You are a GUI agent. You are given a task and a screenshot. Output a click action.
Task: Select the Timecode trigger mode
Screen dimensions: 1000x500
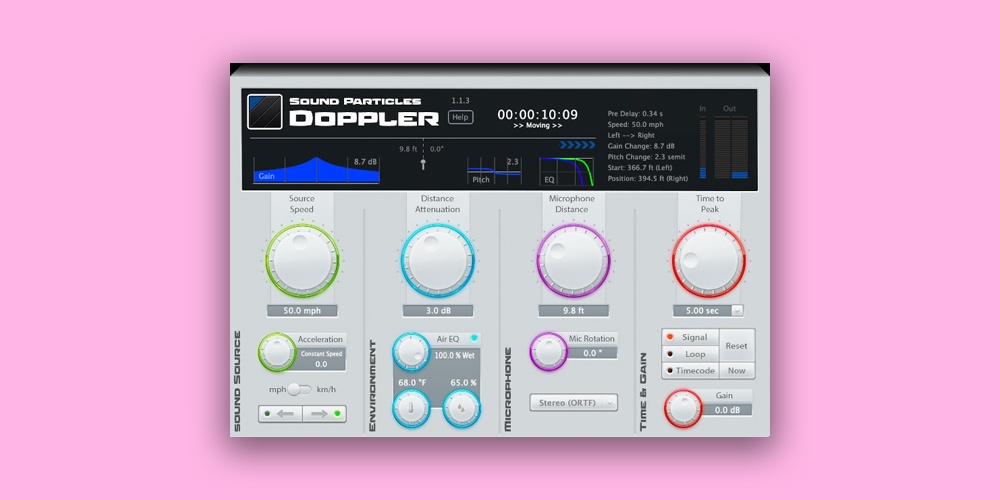click(x=690, y=370)
